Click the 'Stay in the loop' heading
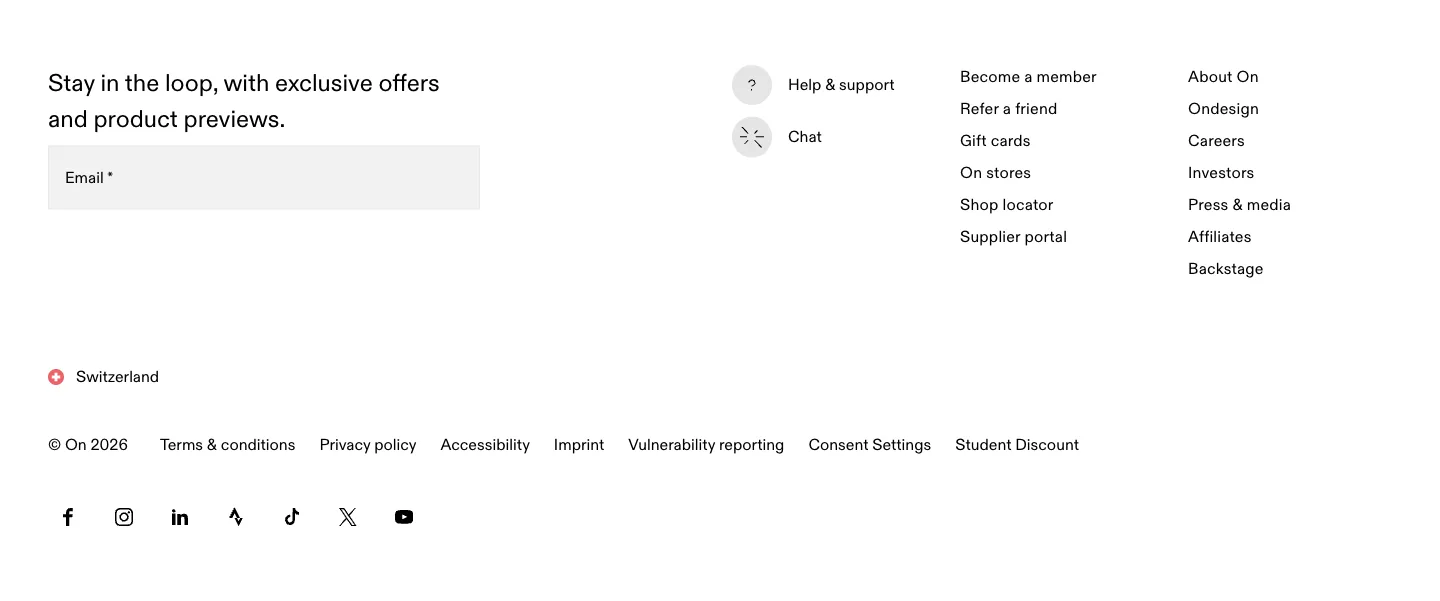Screen dimensions: 1440x601 coord(244,101)
